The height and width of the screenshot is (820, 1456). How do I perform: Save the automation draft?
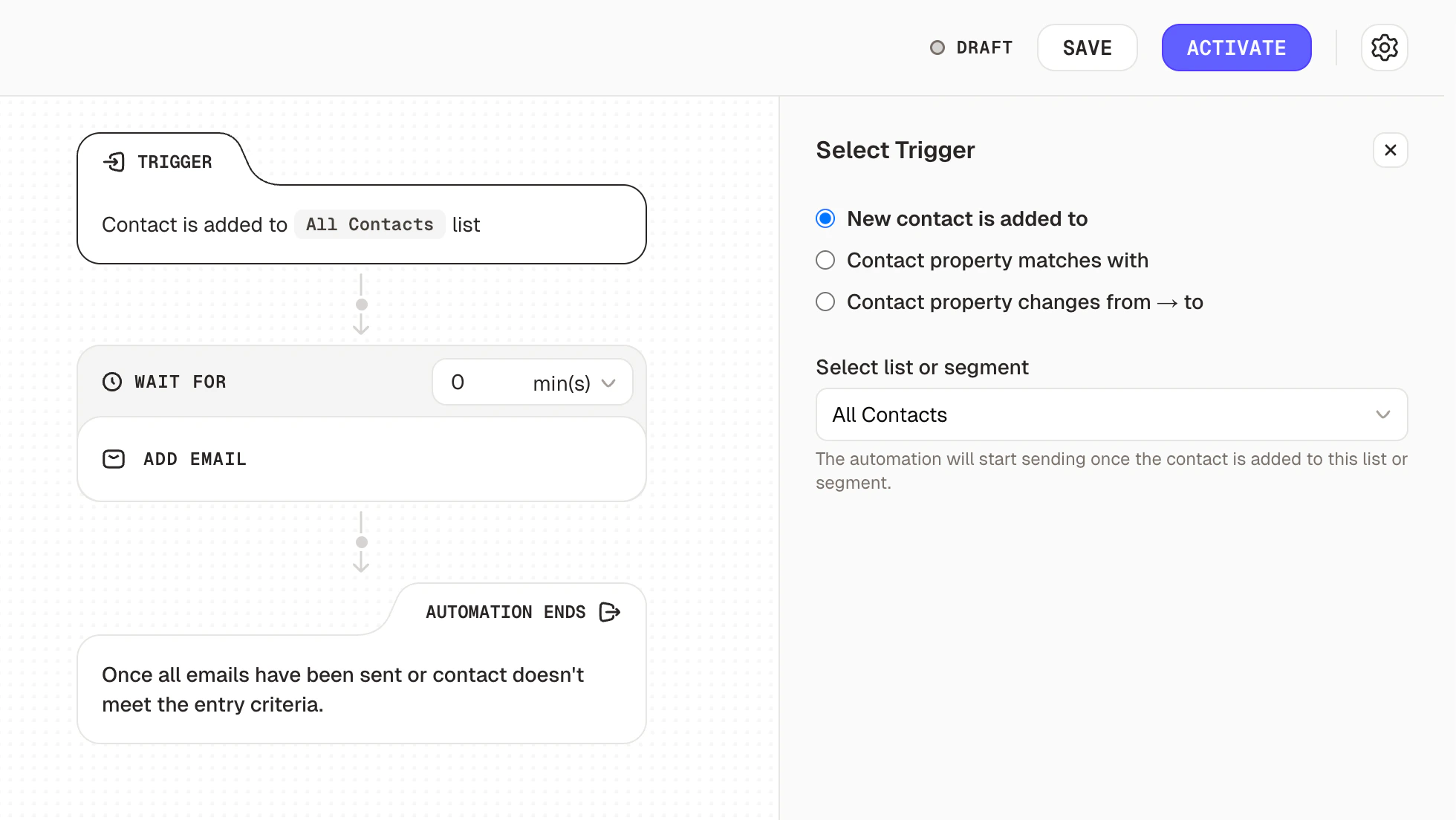pyautogui.click(x=1087, y=47)
